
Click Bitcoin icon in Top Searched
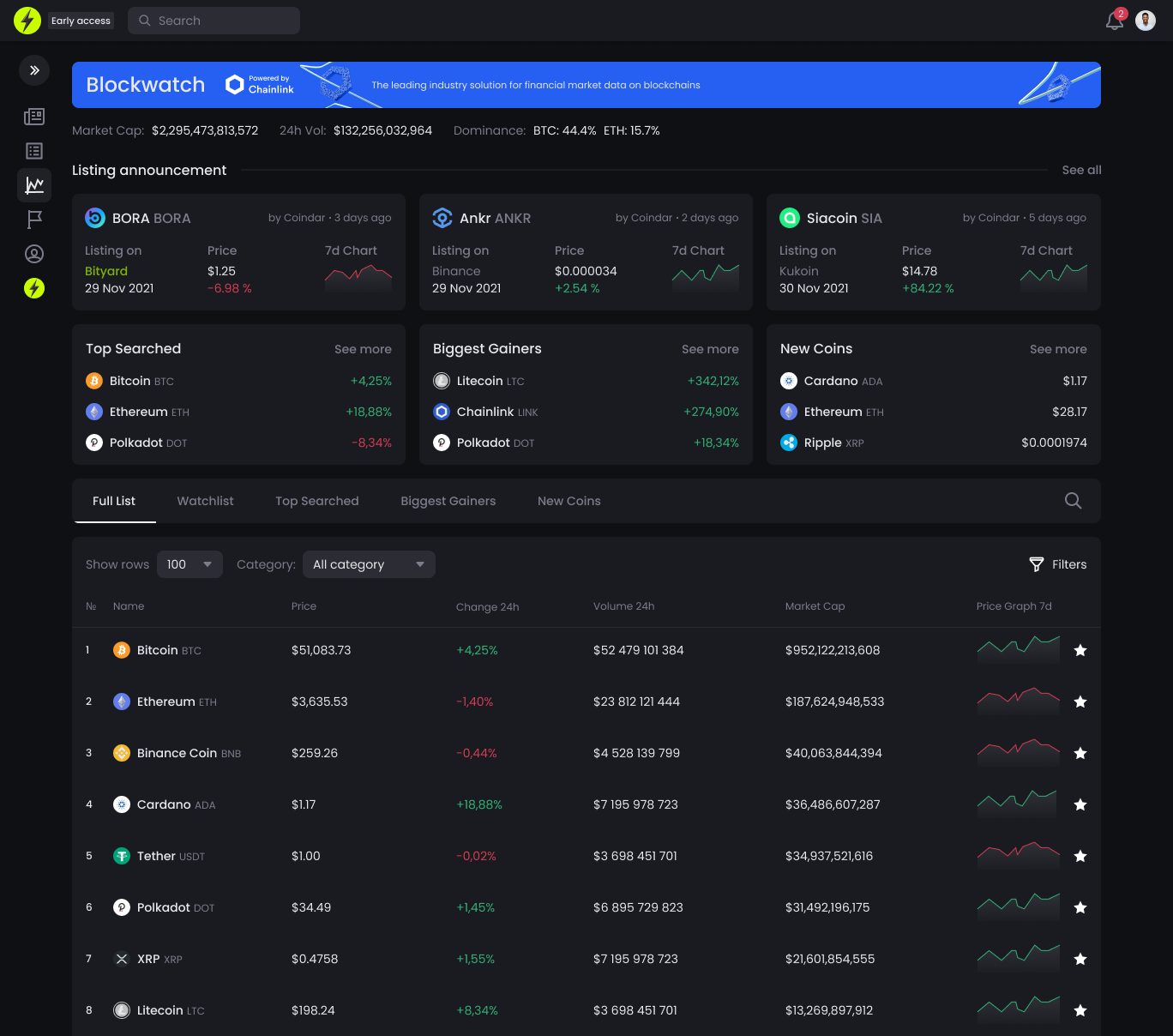(94, 381)
